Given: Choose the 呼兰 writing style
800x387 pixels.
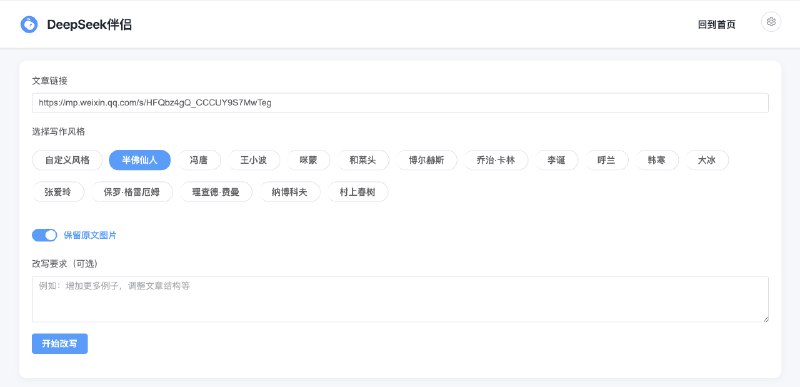Looking at the screenshot, I should click(606, 160).
